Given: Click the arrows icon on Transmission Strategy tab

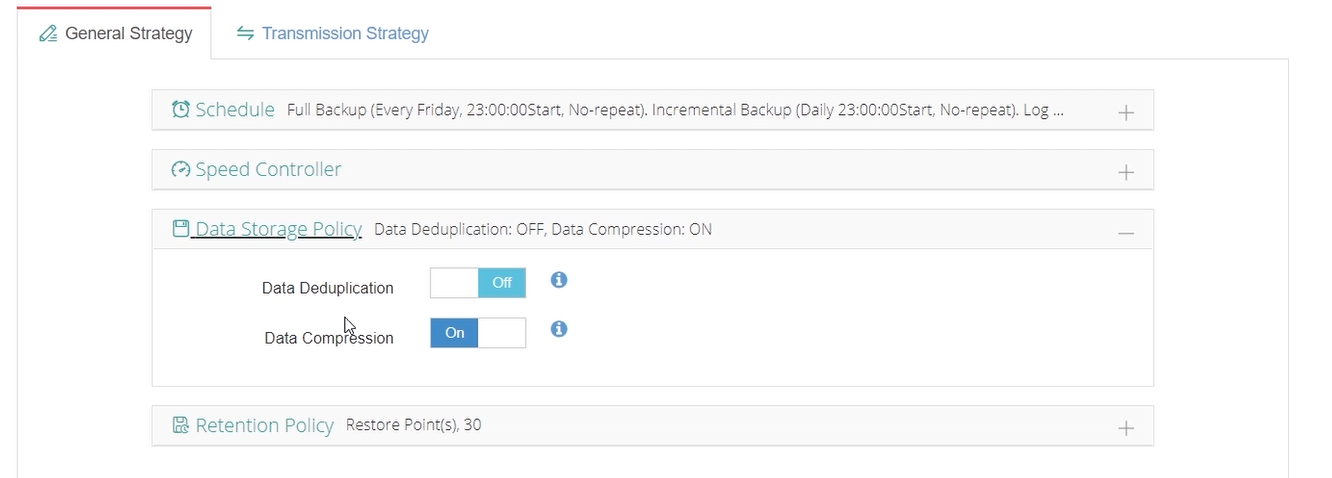Looking at the screenshot, I should [x=245, y=33].
